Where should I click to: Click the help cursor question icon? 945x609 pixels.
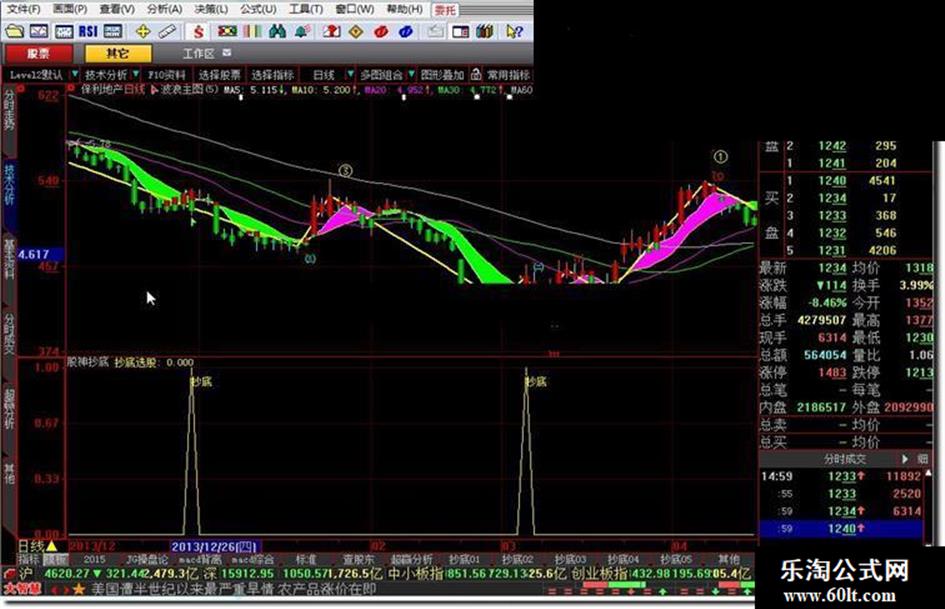click(x=514, y=31)
